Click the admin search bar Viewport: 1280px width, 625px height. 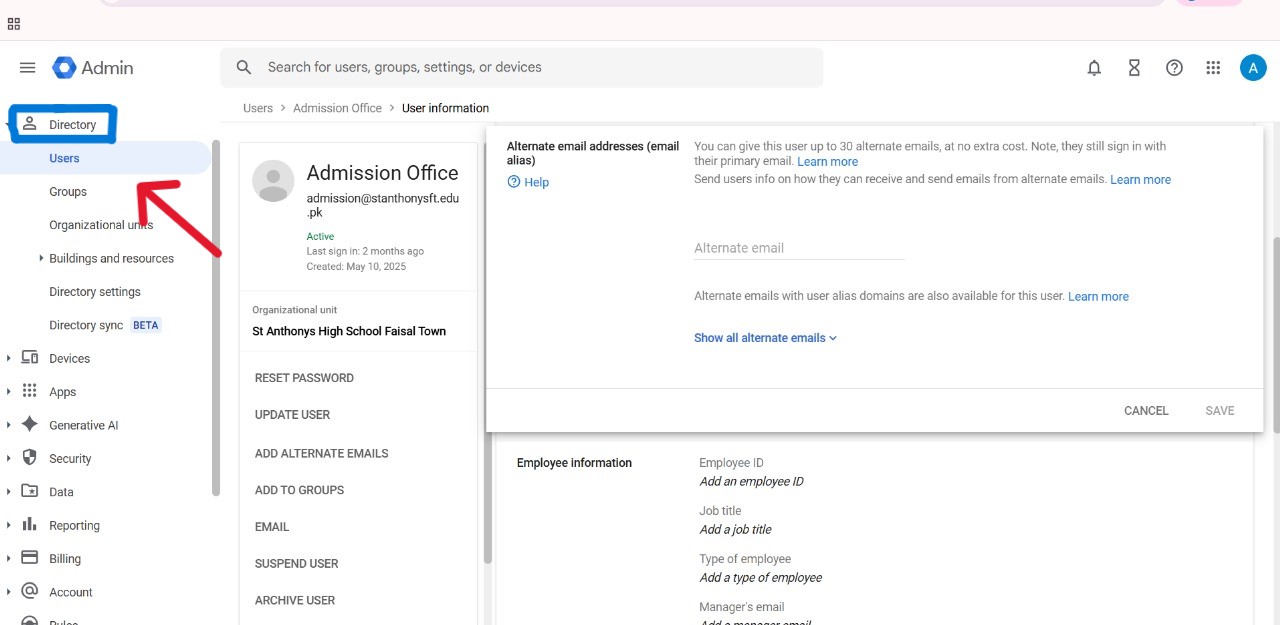pyautogui.click(x=520, y=67)
